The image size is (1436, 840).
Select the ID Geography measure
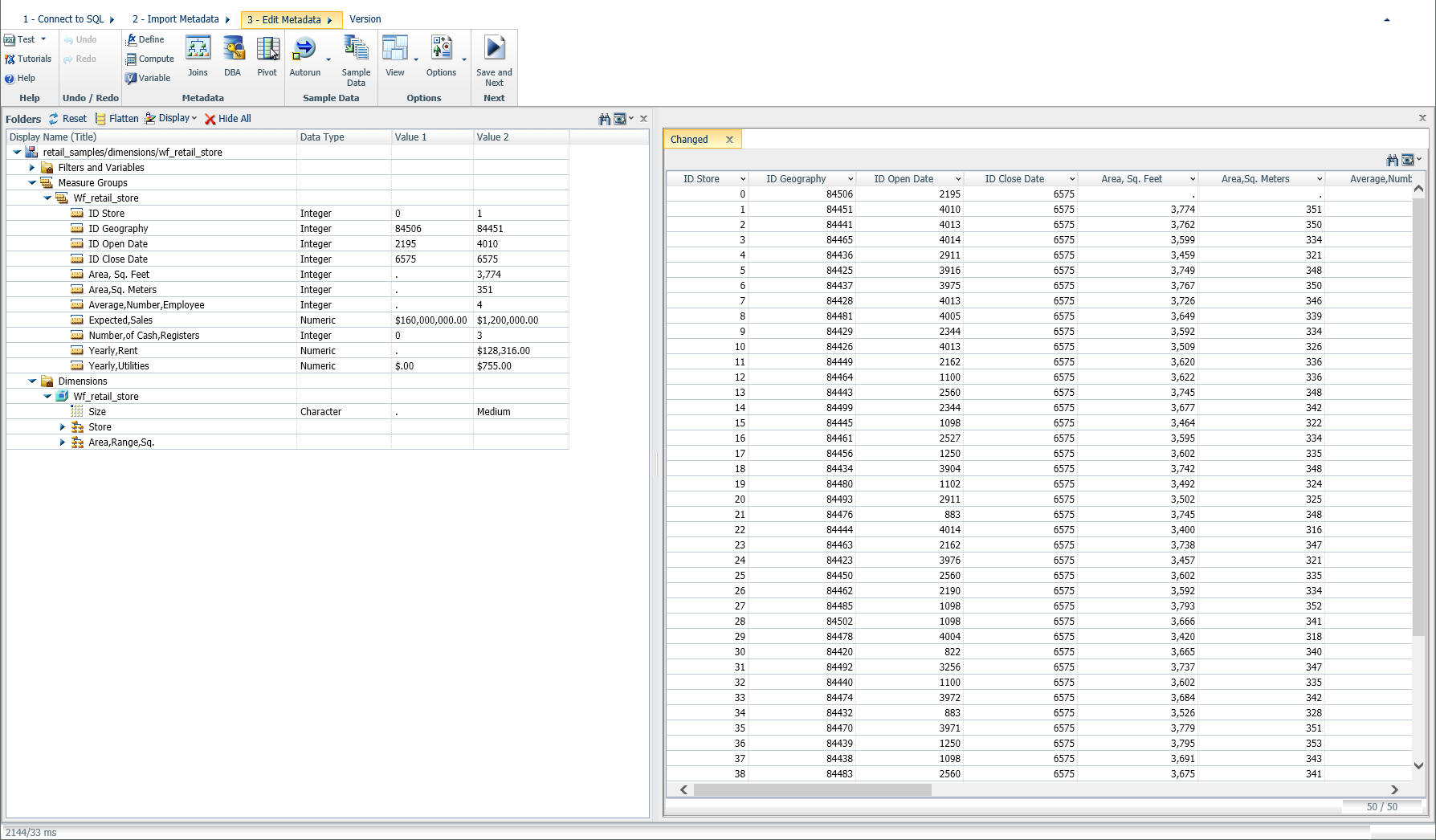click(118, 229)
